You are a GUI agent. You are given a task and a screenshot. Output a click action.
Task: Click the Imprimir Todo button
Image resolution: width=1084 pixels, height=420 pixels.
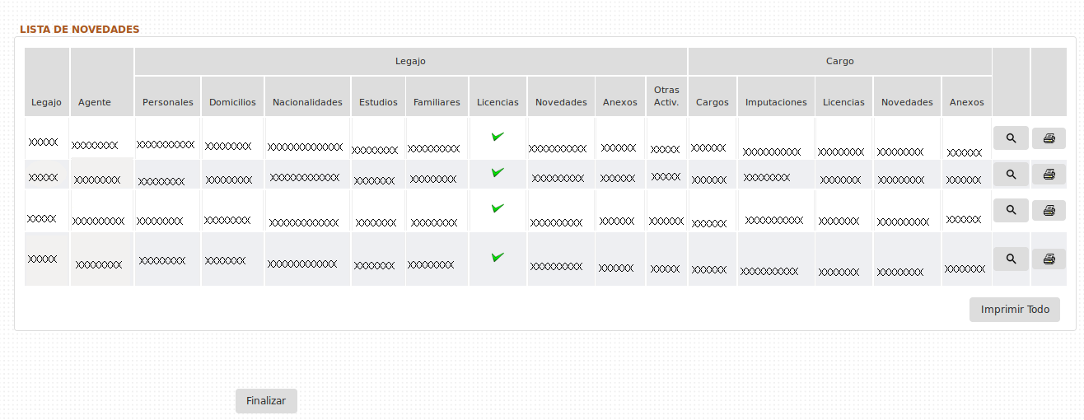[1014, 310]
